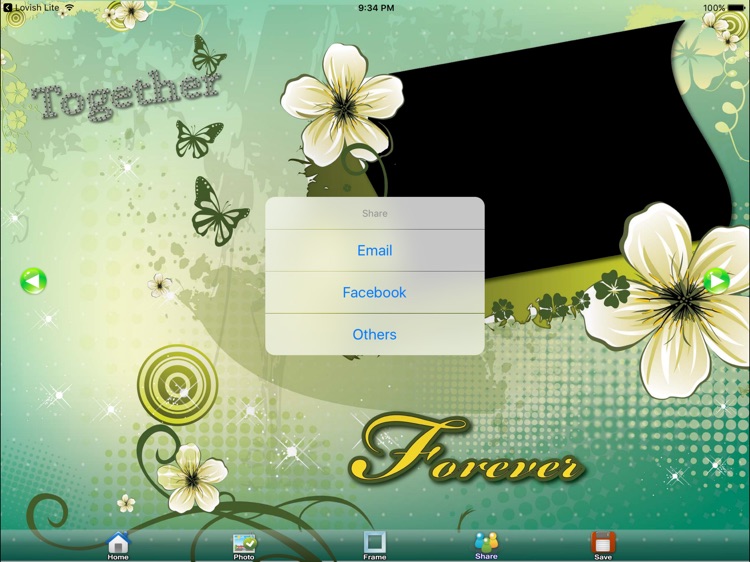
Task: Choose Email in the Share popup
Action: point(375,251)
